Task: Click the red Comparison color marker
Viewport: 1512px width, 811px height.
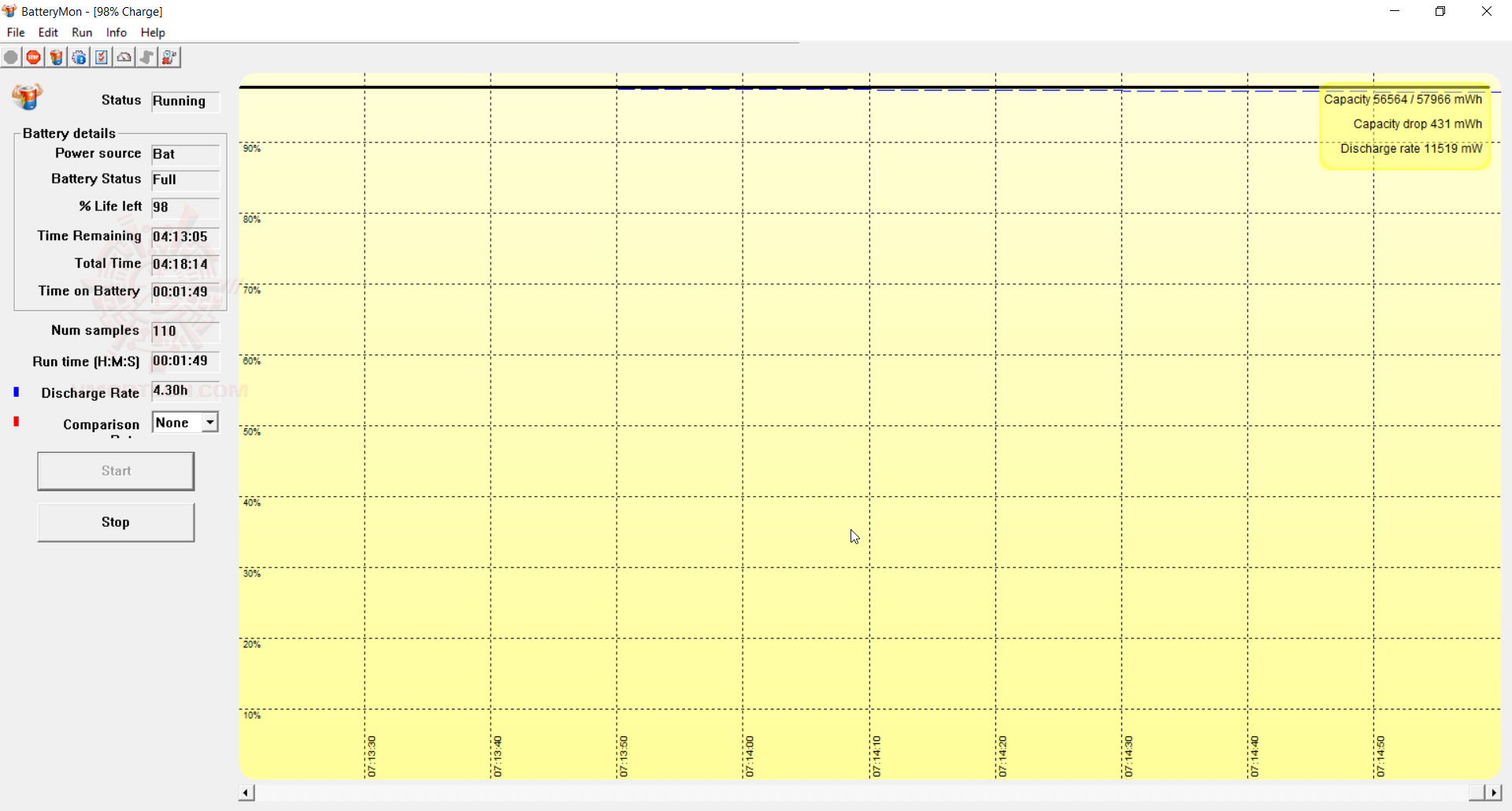Action: 17,422
